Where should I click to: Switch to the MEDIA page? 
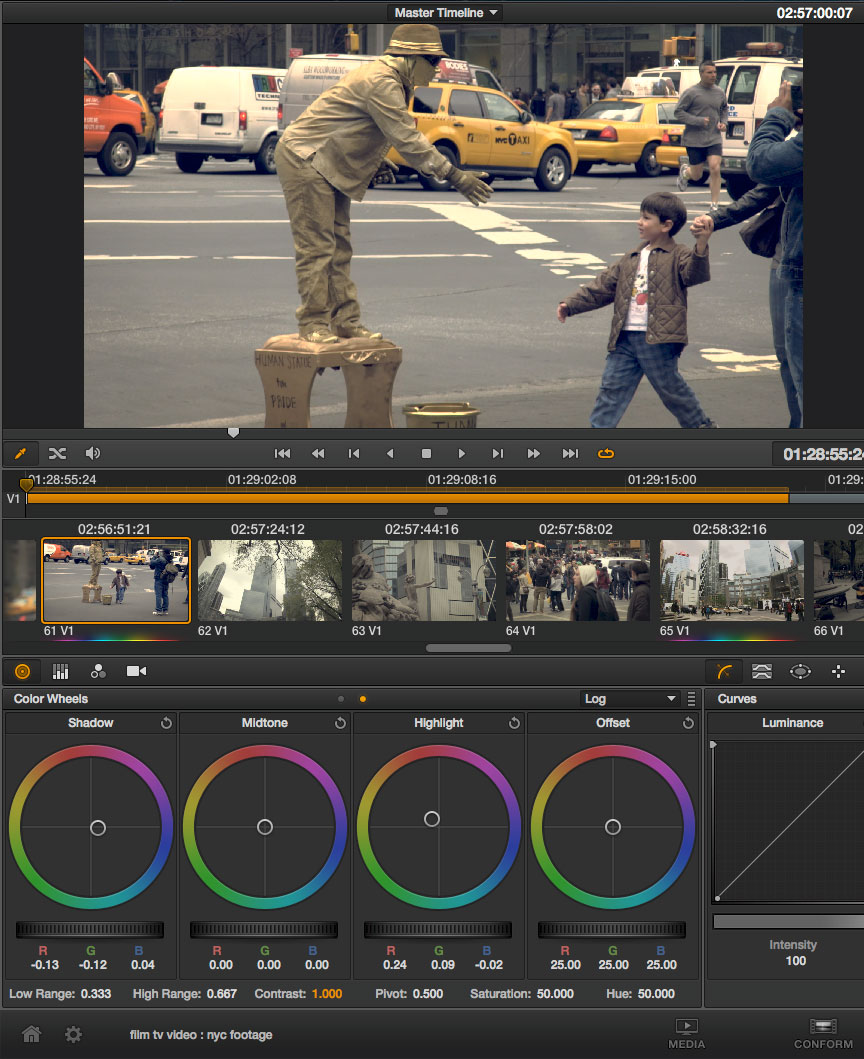click(686, 1033)
